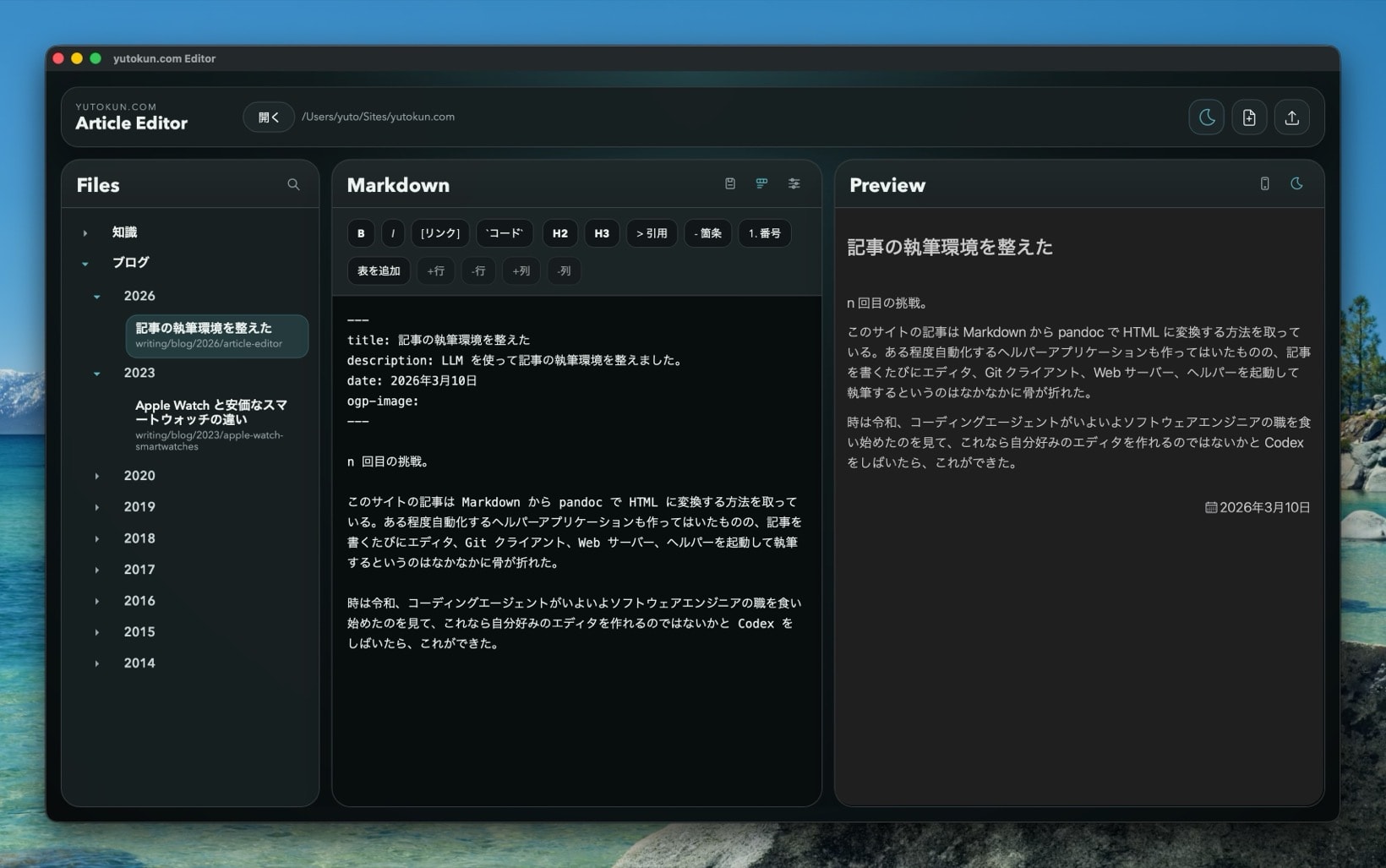
Task: Open Markdown settings sliders icon
Action: click(x=794, y=183)
